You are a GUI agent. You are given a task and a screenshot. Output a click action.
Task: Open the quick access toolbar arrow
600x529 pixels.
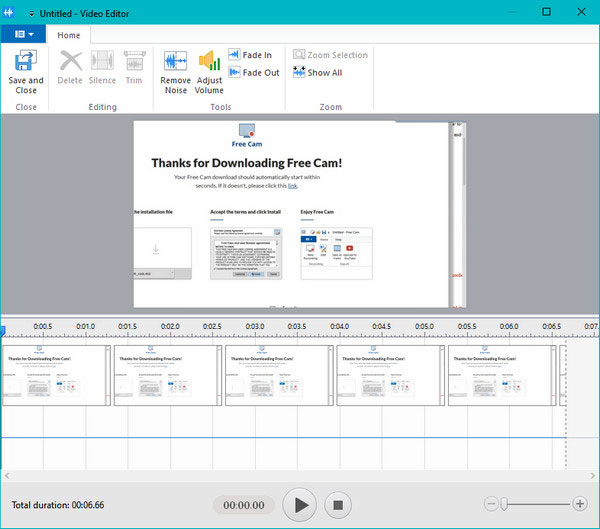pos(31,14)
